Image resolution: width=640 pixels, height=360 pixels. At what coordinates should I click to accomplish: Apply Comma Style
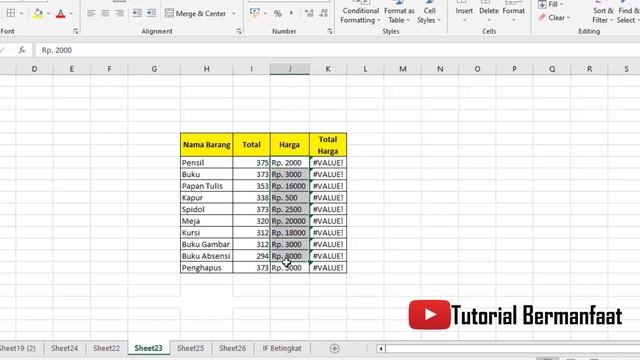coord(291,13)
